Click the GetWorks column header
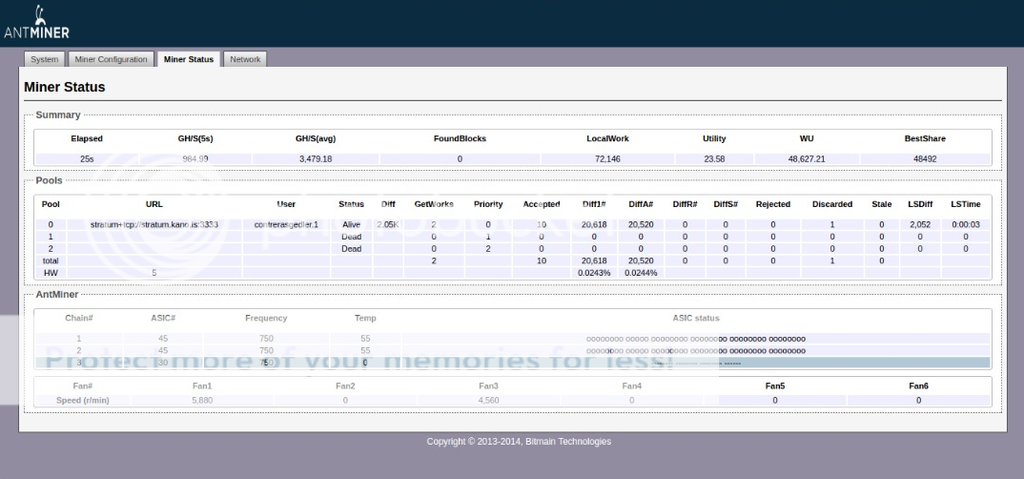This screenshot has height=479, width=1024. [434, 204]
